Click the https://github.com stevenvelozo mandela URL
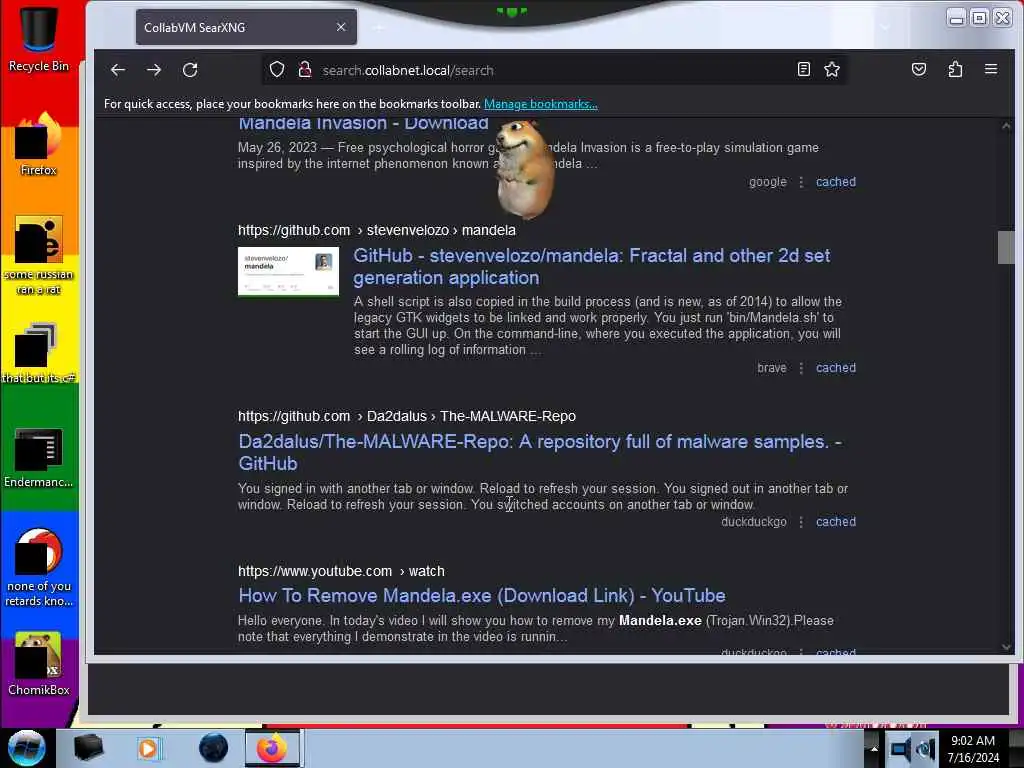Screen dimensions: 1024x768 [x=377, y=231]
